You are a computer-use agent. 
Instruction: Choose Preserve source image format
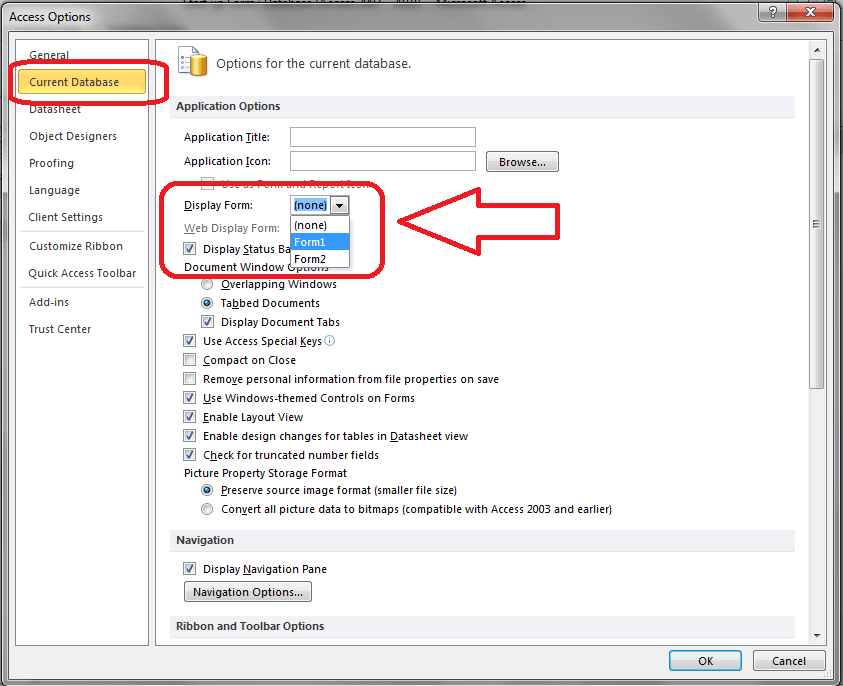pyautogui.click(x=207, y=490)
